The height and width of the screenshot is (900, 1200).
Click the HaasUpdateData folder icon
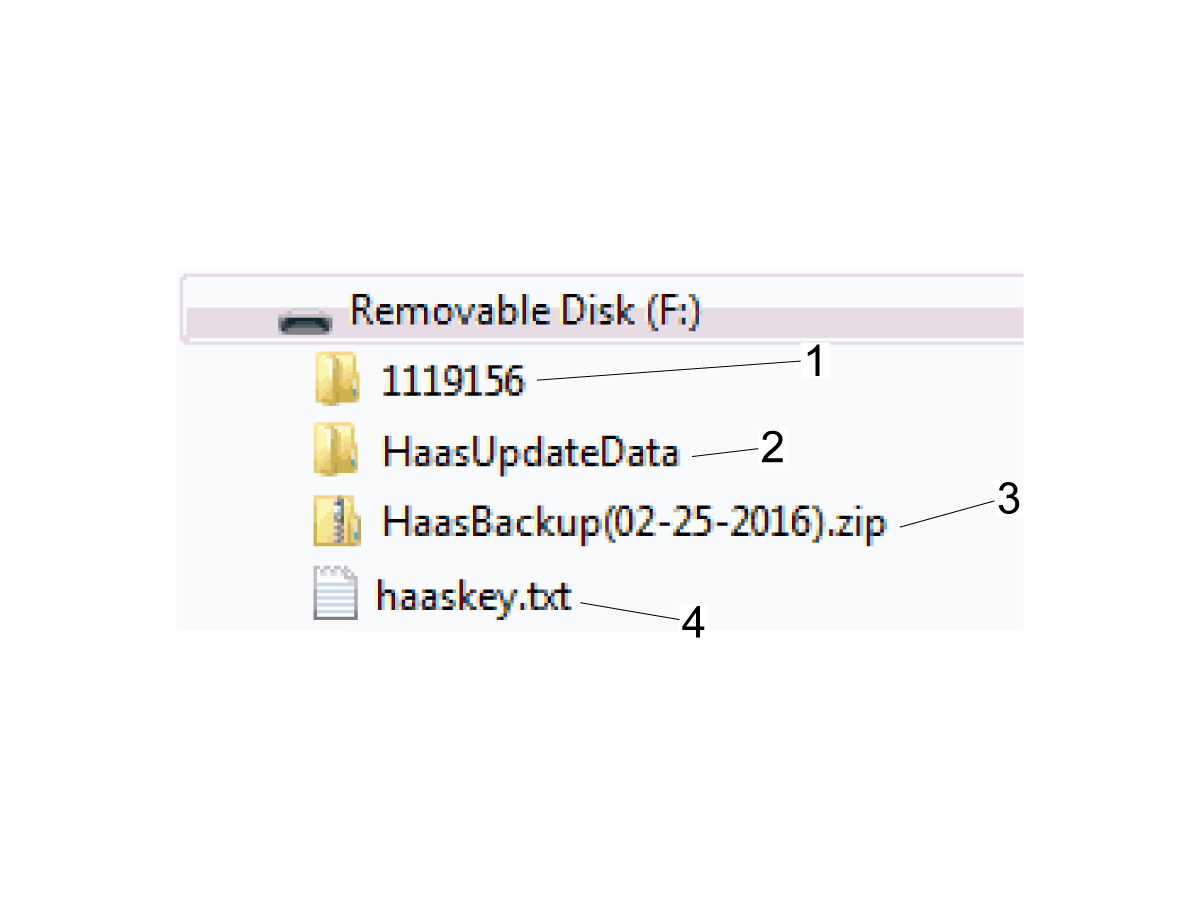(x=337, y=450)
